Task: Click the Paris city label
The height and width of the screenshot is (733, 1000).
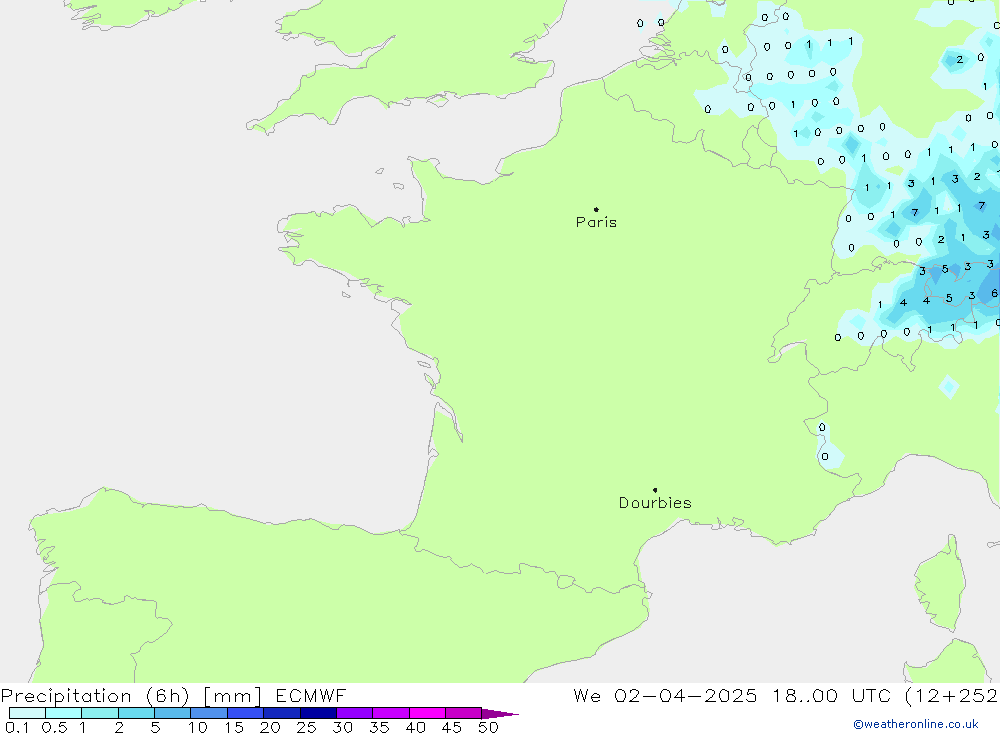Action: 596,222
